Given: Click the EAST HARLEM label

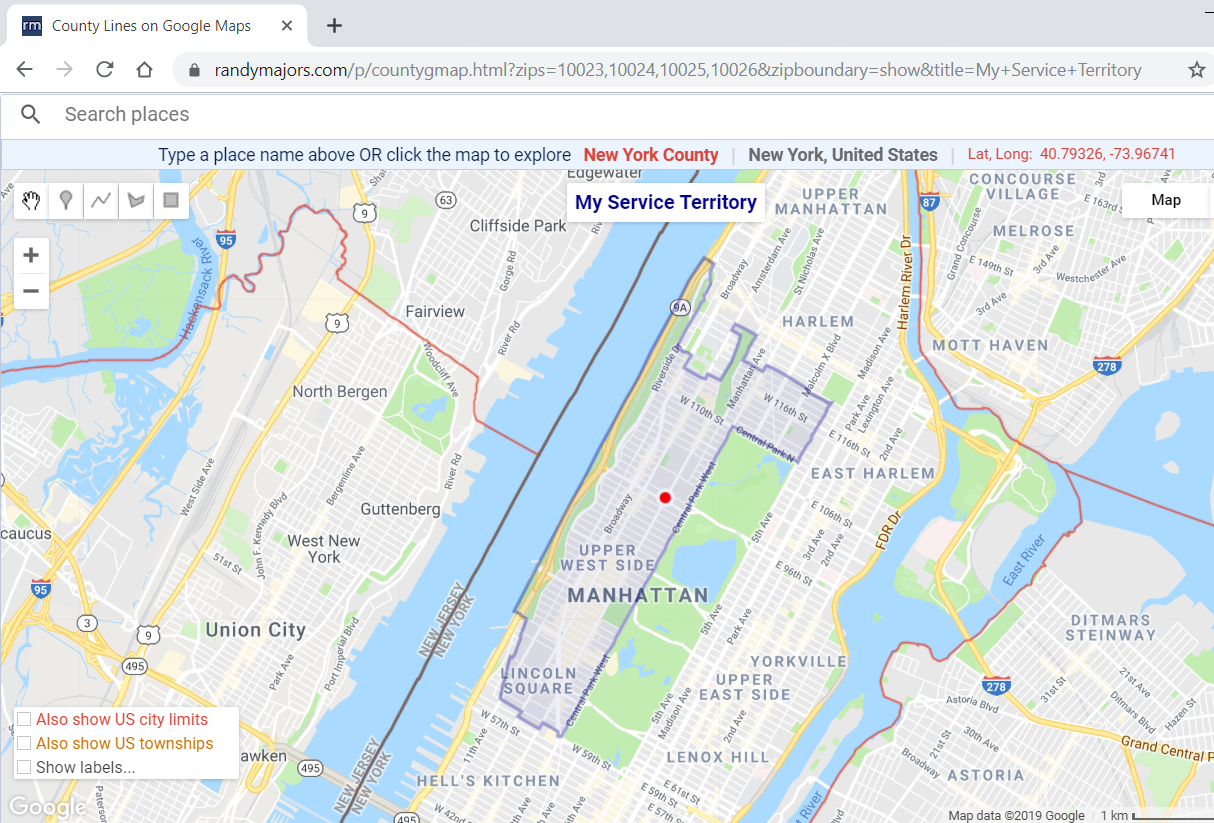Looking at the screenshot, I should coord(873,473).
